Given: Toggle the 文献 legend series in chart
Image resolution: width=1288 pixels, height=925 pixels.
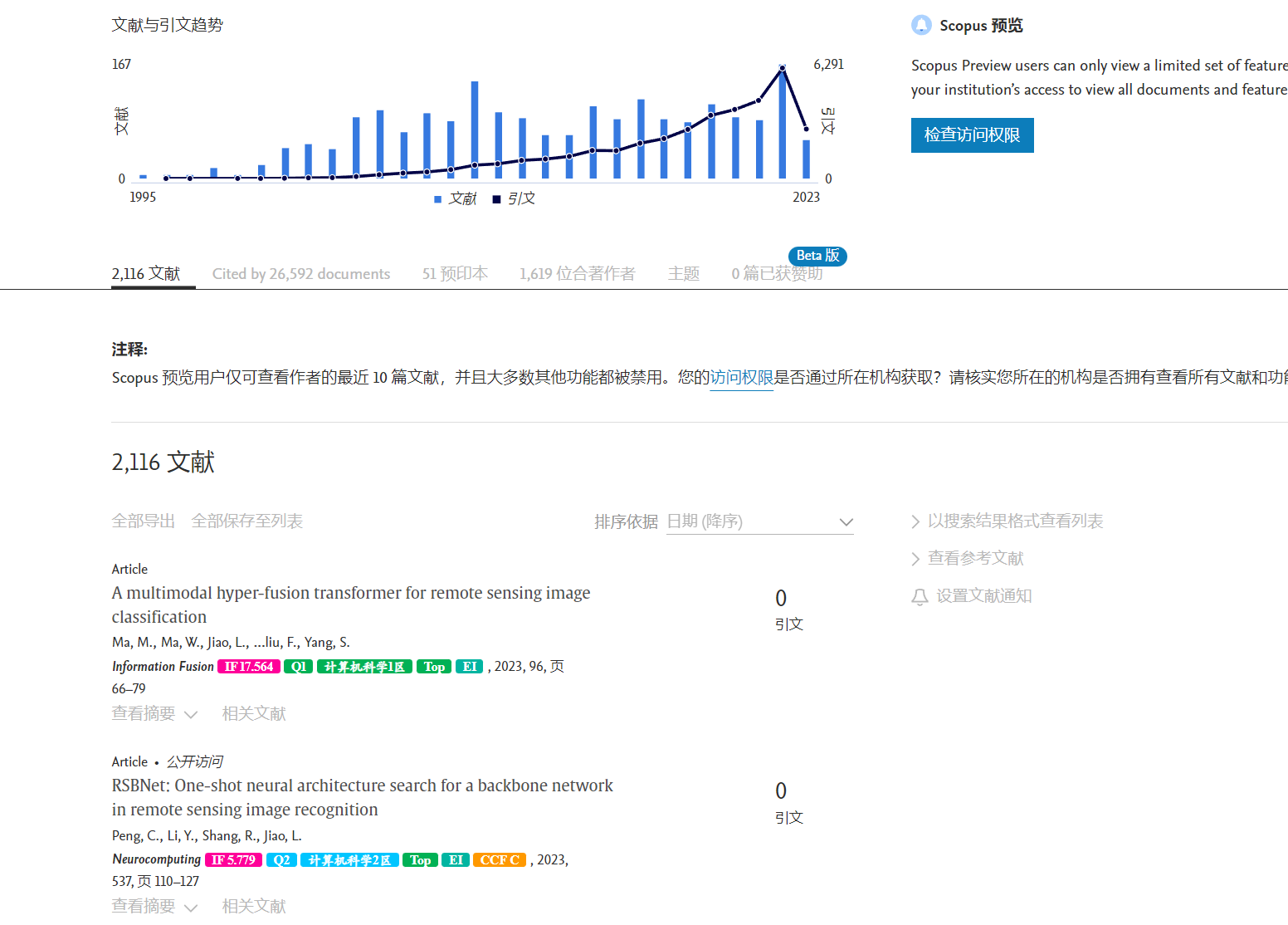Looking at the screenshot, I should click(456, 199).
